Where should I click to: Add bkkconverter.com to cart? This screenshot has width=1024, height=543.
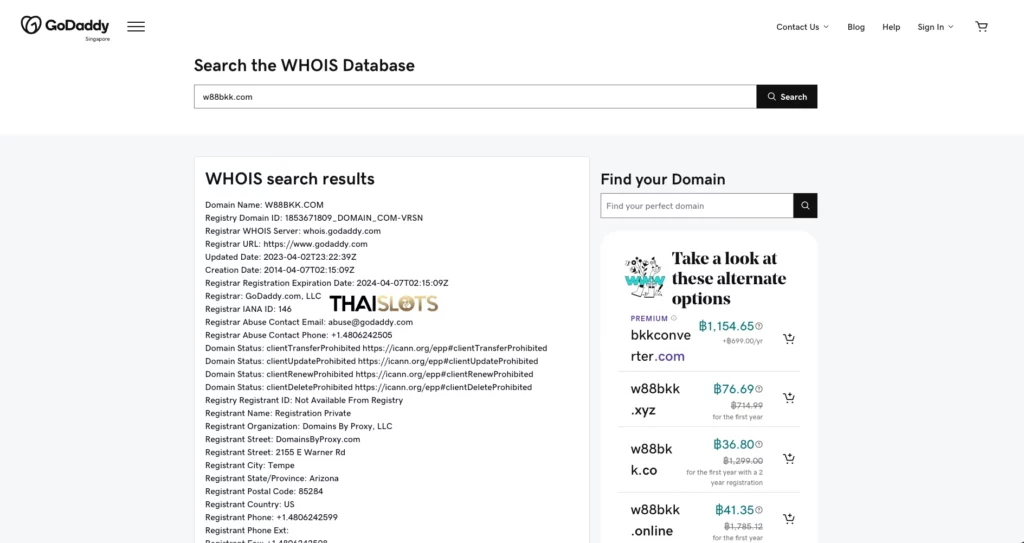pos(789,338)
